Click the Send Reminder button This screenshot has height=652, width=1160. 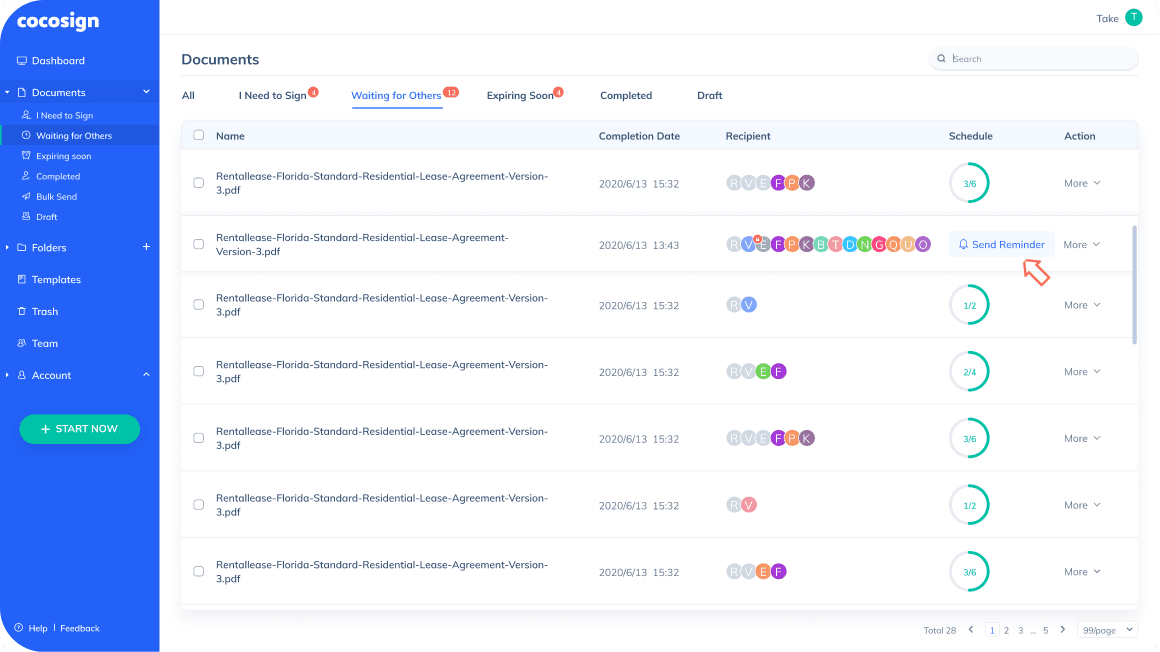coord(1001,244)
